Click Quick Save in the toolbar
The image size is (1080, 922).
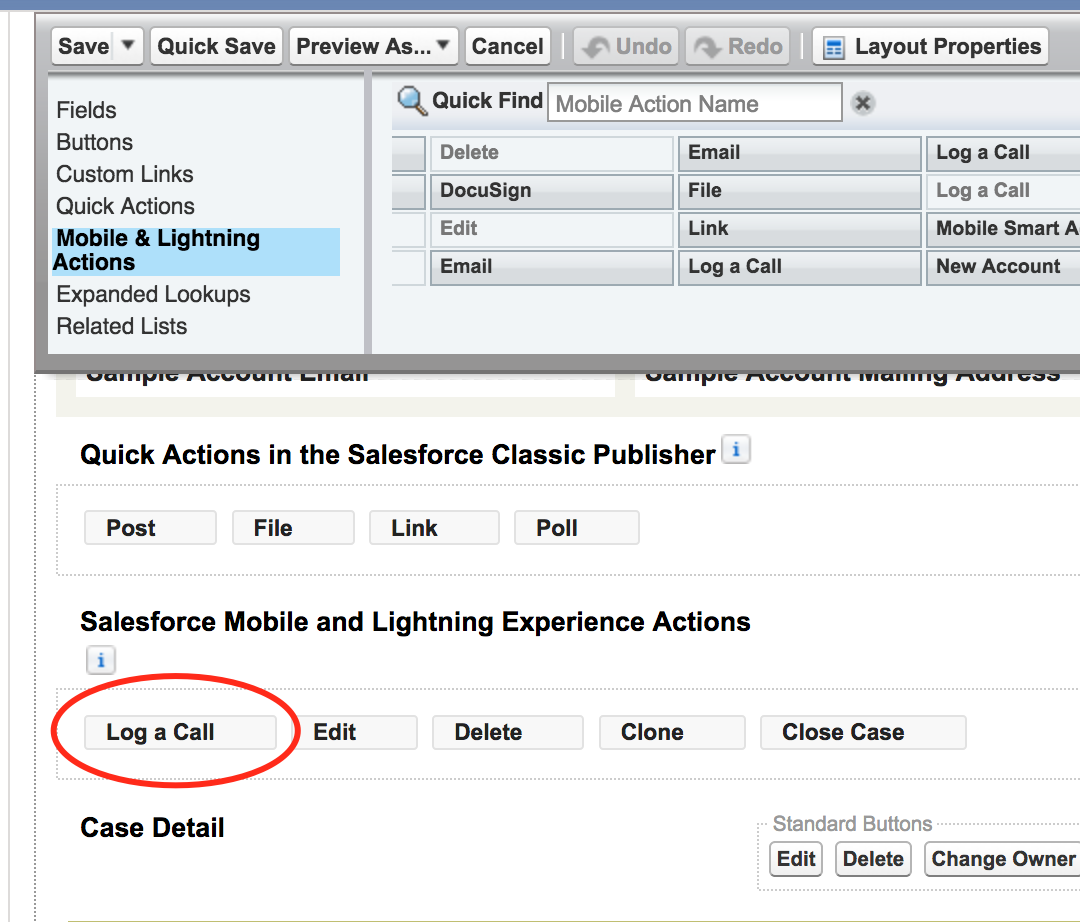click(216, 46)
